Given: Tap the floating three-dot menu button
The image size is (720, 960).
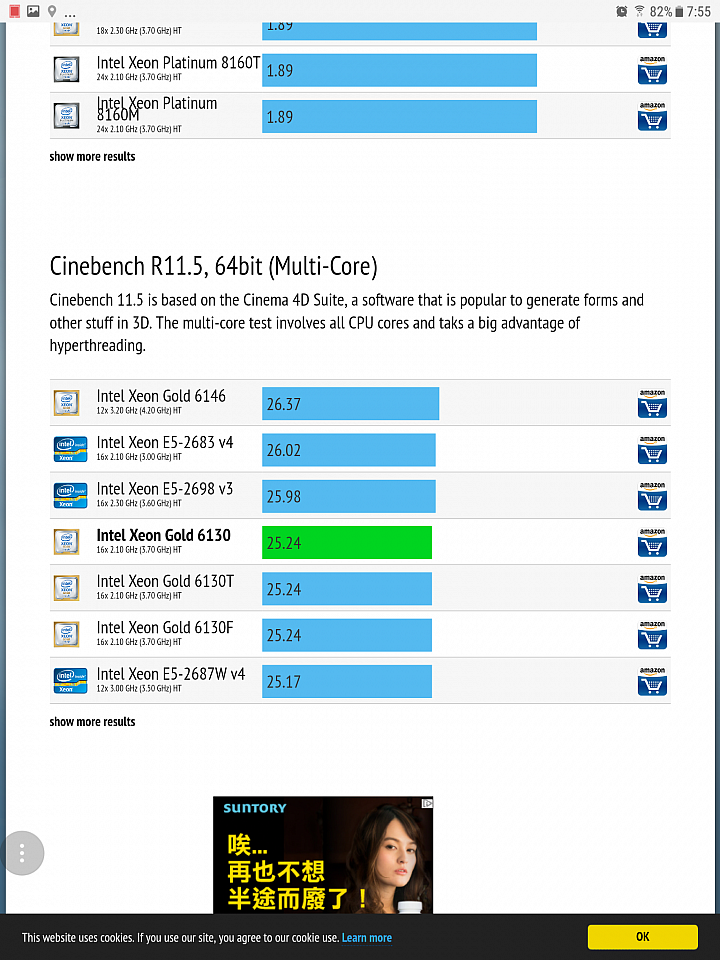Looking at the screenshot, I should 22,853.
